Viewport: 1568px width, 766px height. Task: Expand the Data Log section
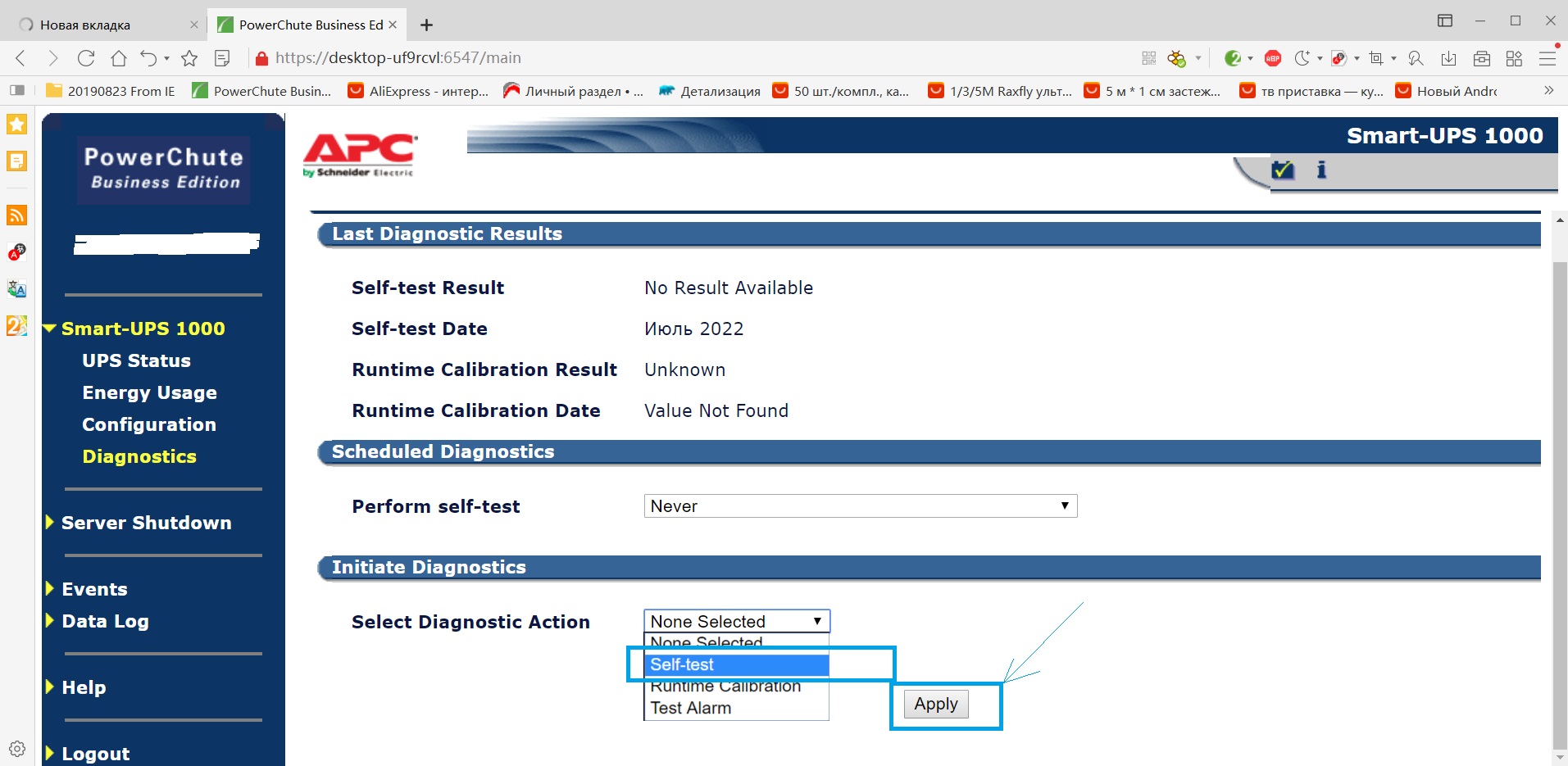point(50,621)
